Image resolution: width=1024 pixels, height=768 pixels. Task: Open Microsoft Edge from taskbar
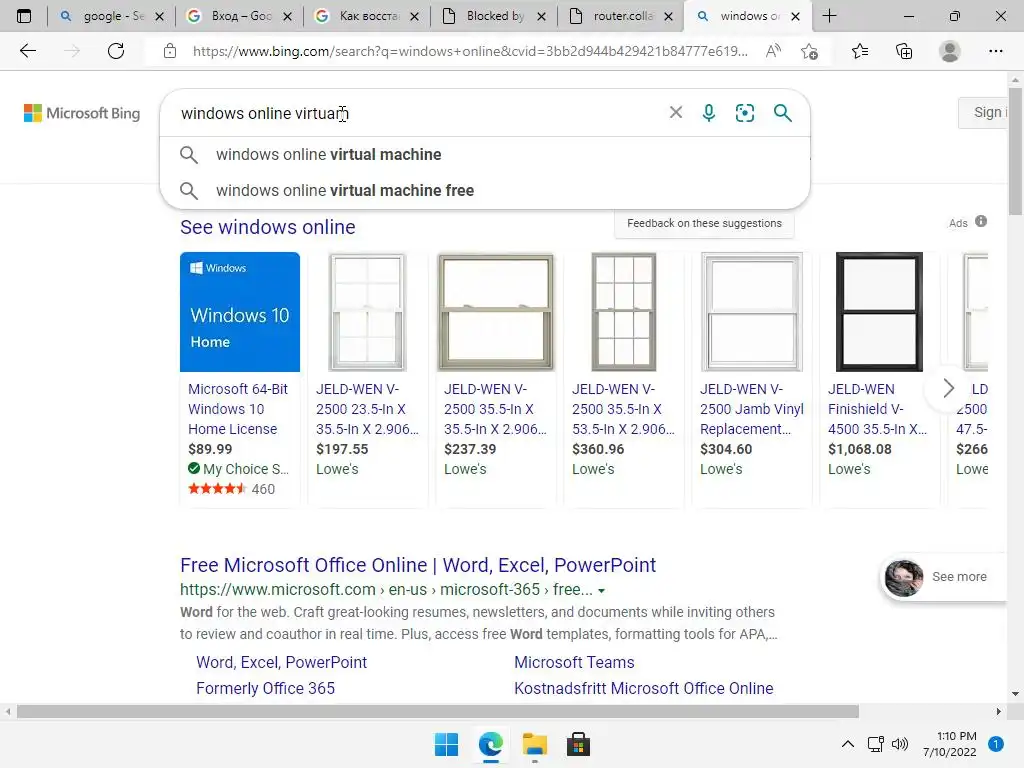[x=490, y=744]
